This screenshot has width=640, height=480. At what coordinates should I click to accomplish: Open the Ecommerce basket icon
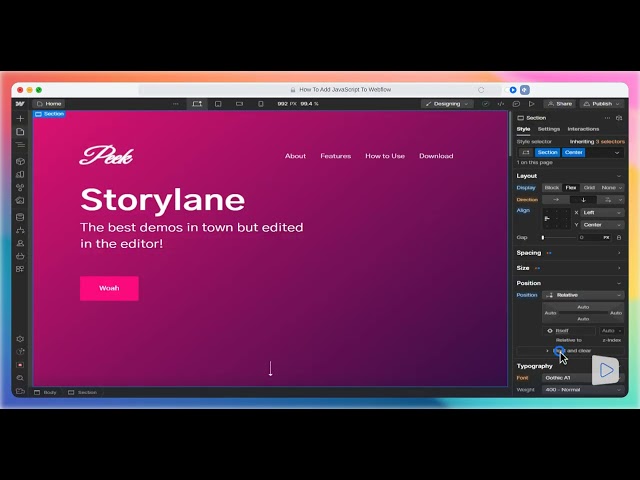click(20, 256)
